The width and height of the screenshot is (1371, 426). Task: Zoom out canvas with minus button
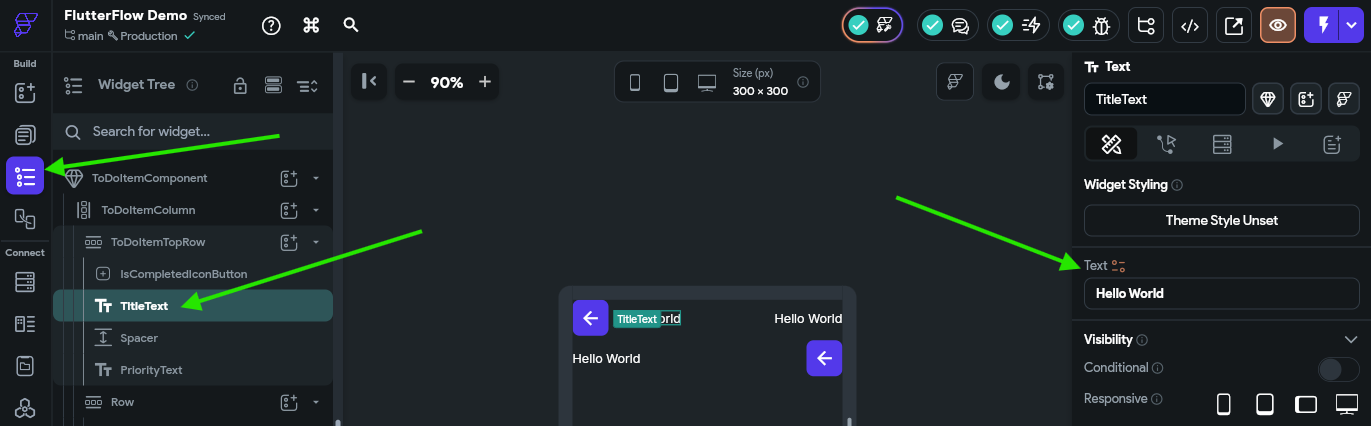[x=409, y=82]
